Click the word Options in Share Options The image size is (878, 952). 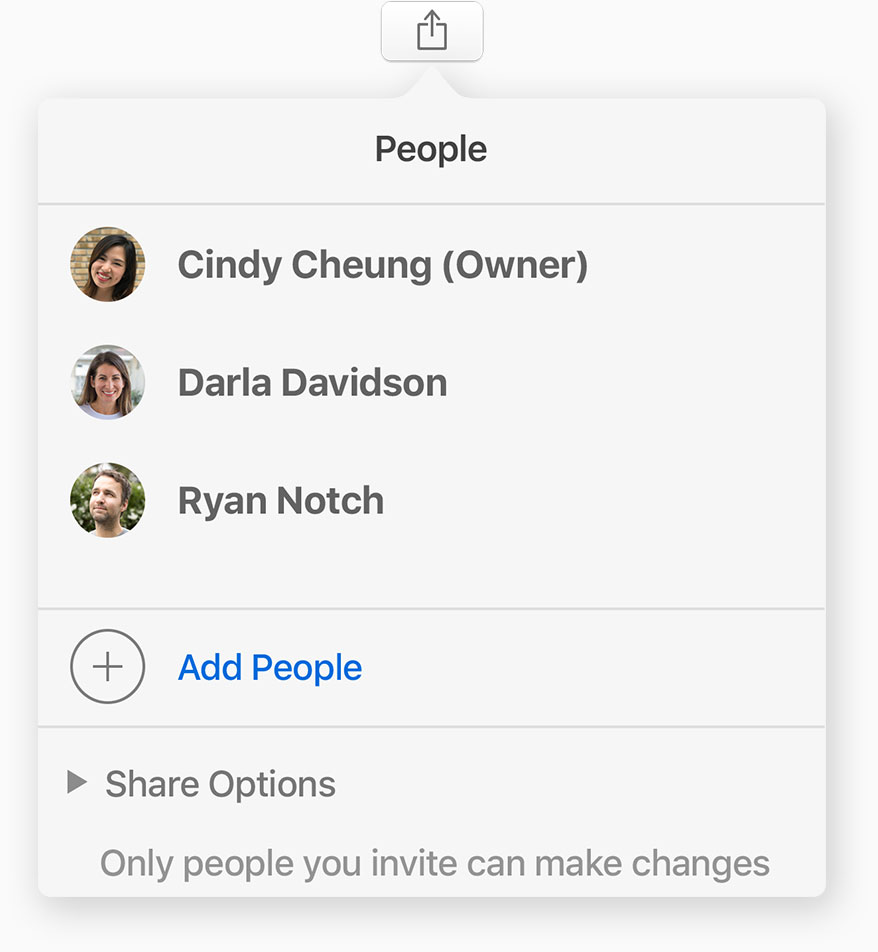tap(272, 784)
